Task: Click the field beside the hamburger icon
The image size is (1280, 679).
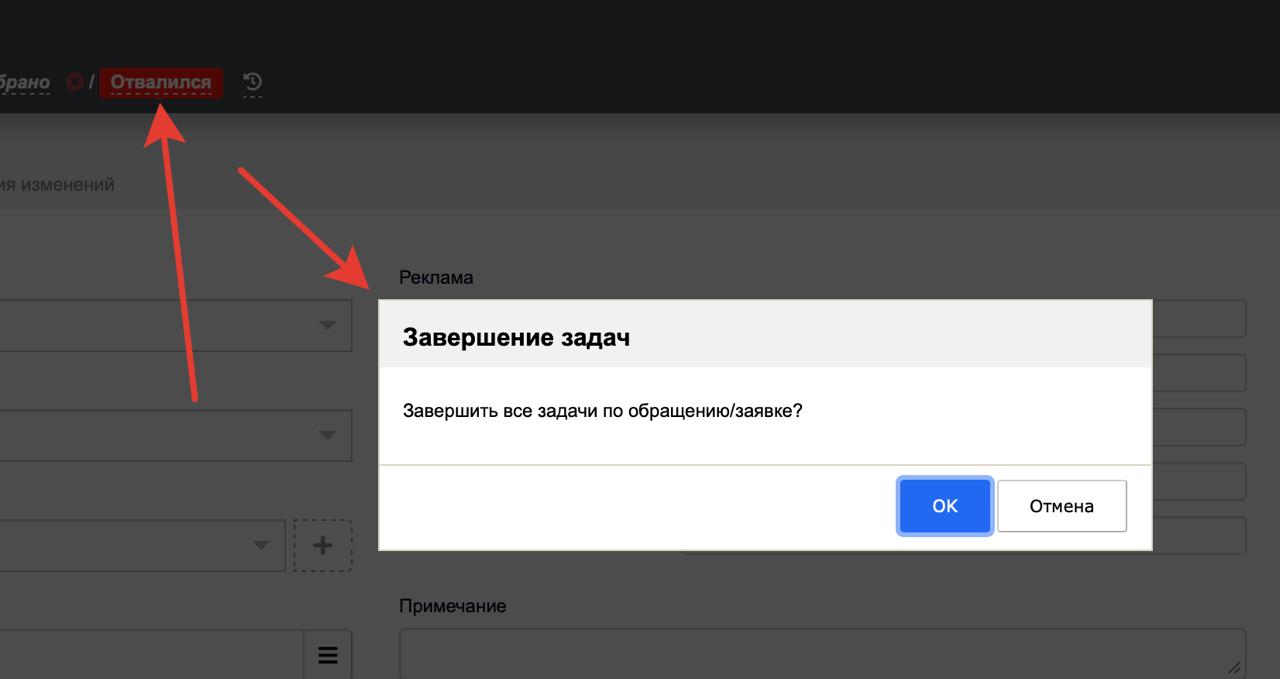Action: (x=150, y=655)
